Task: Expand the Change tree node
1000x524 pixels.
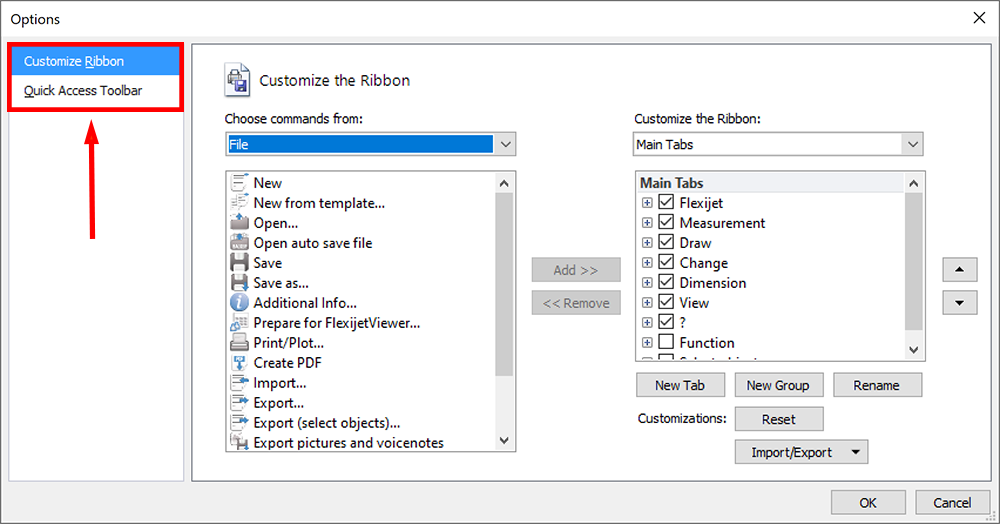Action: pos(647,263)
